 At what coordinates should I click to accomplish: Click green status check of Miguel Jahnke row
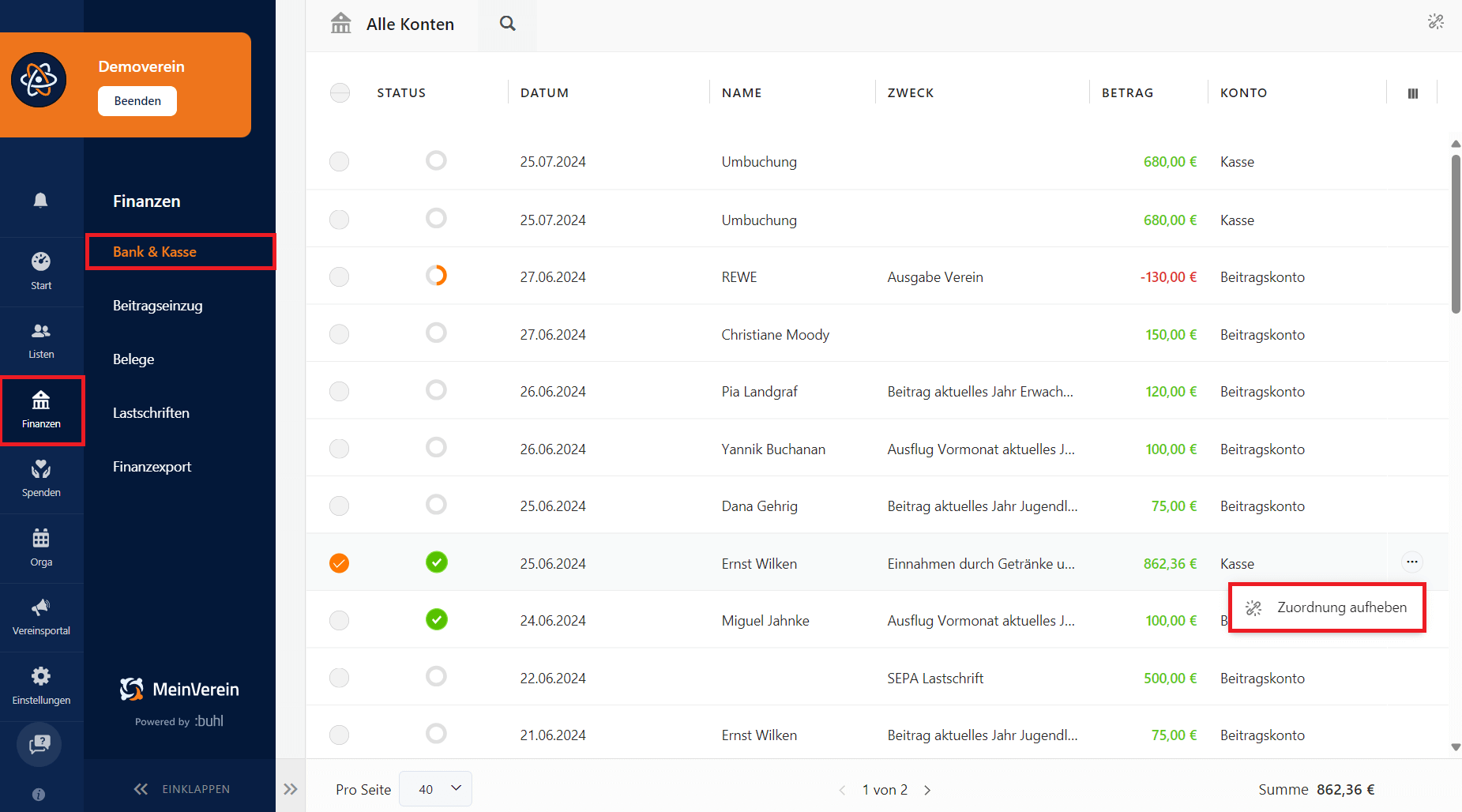point(437,619)
